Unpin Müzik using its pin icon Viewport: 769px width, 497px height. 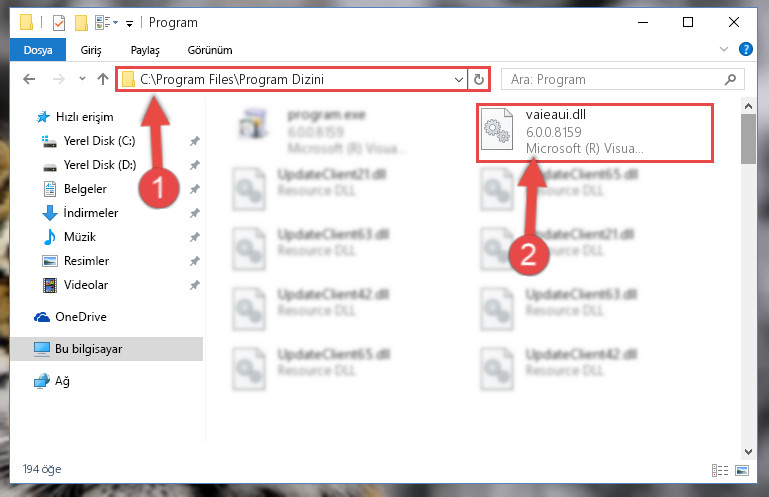click(x=195, y=237)
